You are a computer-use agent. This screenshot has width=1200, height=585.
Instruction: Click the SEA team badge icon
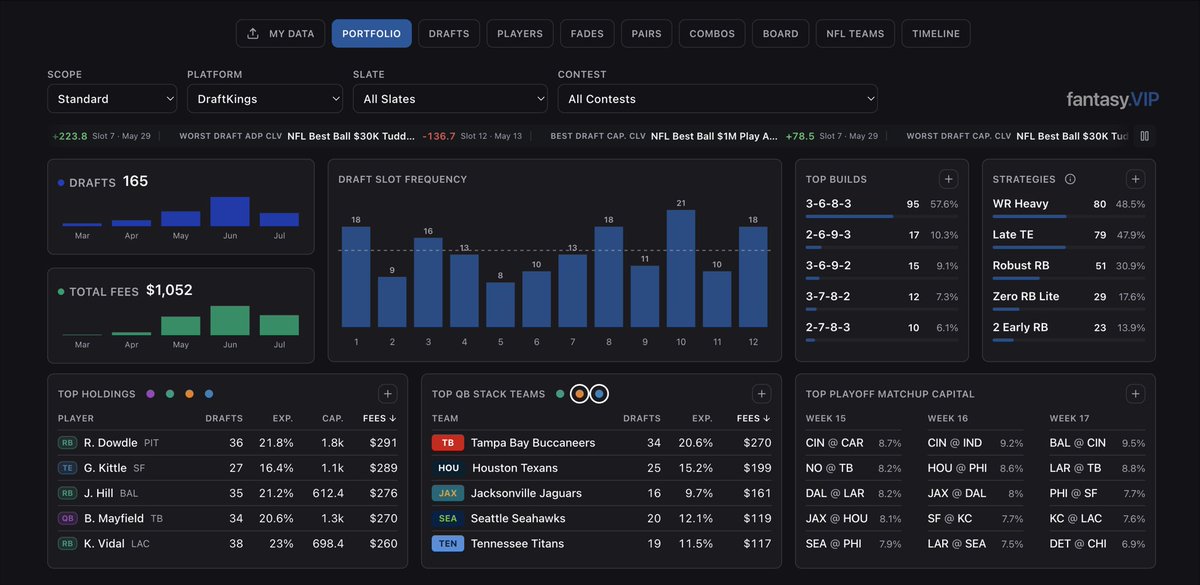point(448,519)
